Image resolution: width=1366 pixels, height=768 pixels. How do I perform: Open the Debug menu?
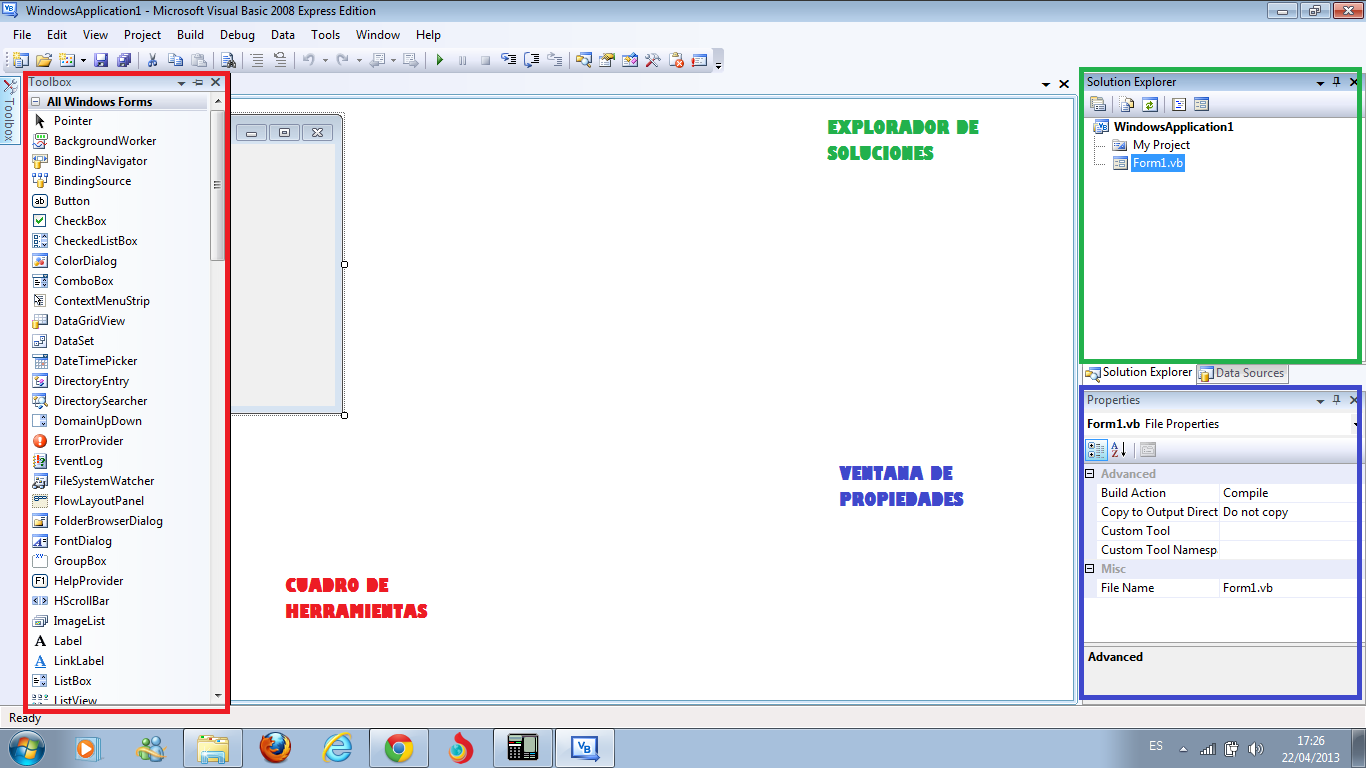(x=237, y=34)
